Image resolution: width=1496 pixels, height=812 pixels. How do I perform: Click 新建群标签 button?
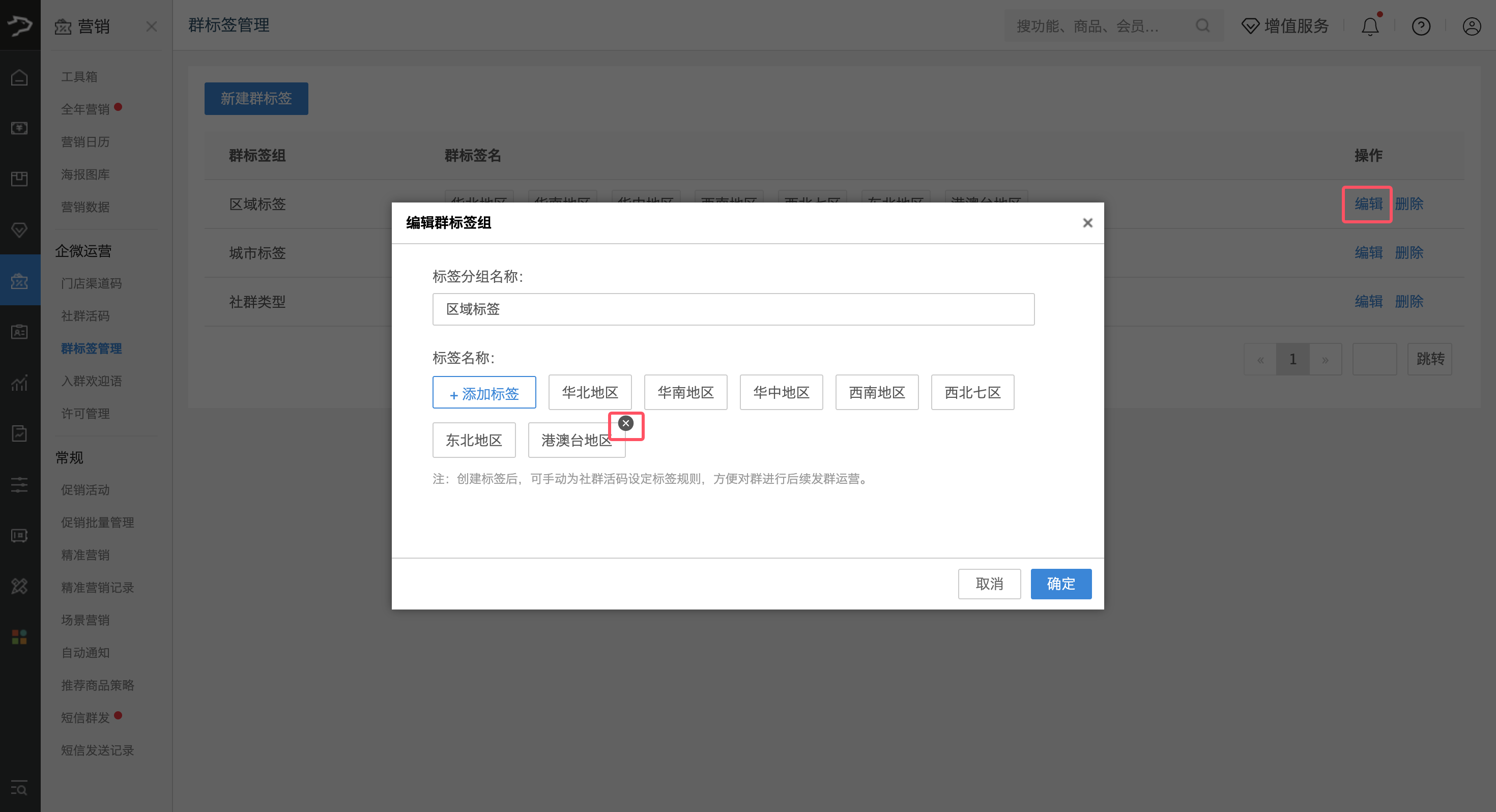click(x=256, y=99)
